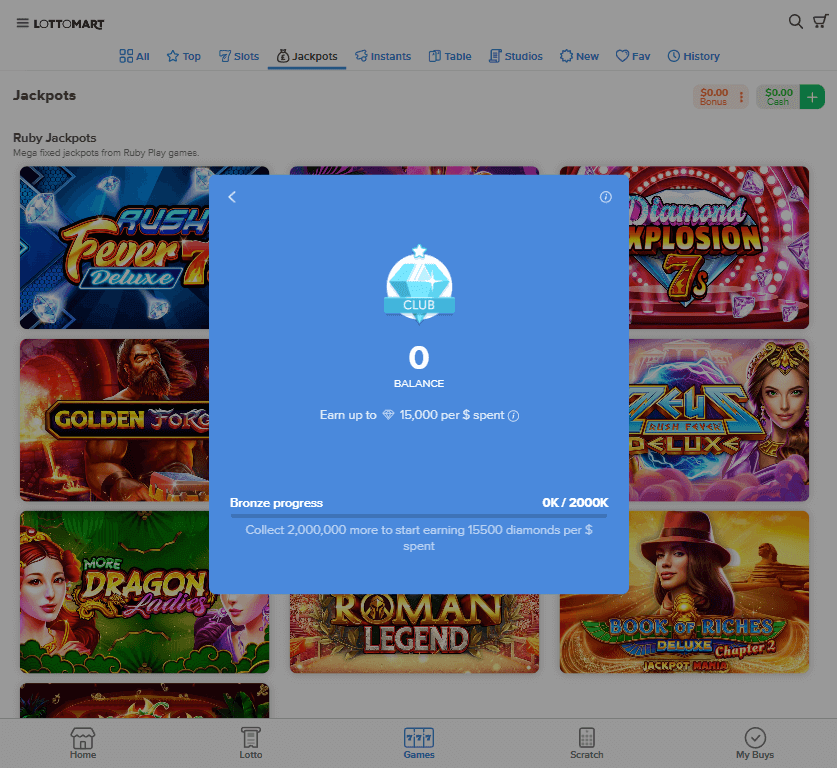Screen dimensions: 837x768
Task: Click the 'Bronze progress' label
Action: [276, 503]
